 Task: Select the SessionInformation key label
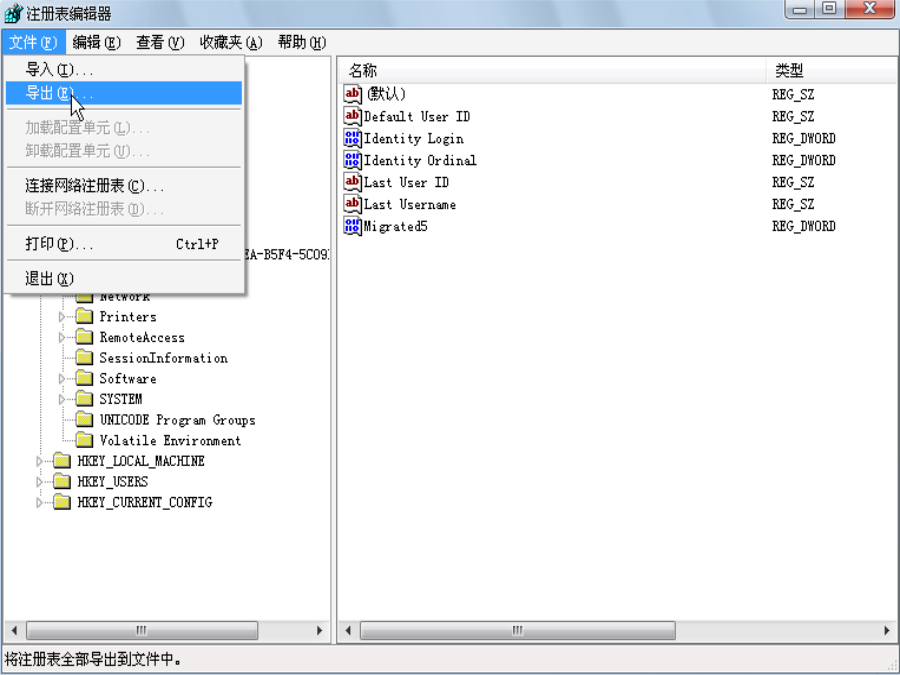pos(164,358)
